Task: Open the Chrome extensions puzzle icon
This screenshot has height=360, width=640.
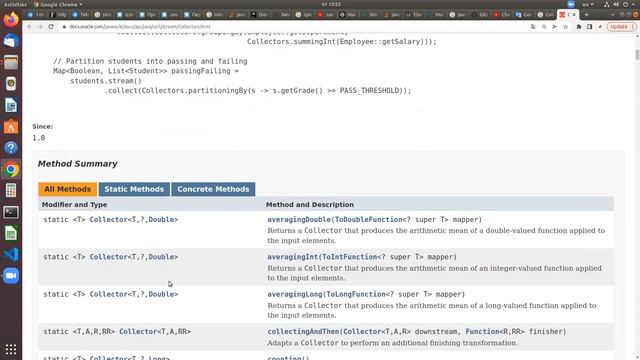Action: click(579, 27)
